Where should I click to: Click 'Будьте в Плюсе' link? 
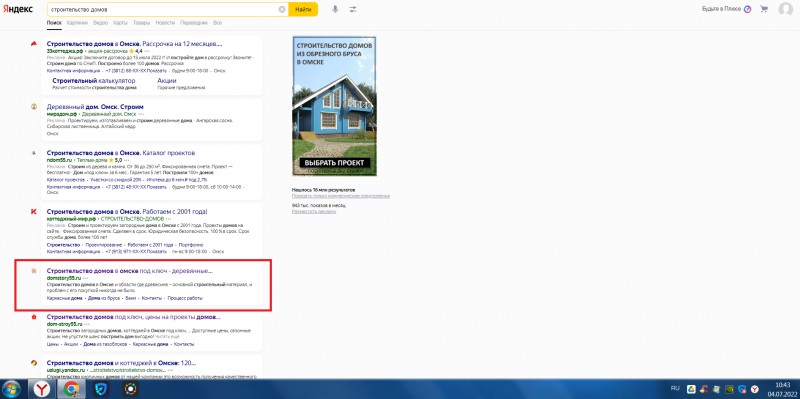click(721, 9)
